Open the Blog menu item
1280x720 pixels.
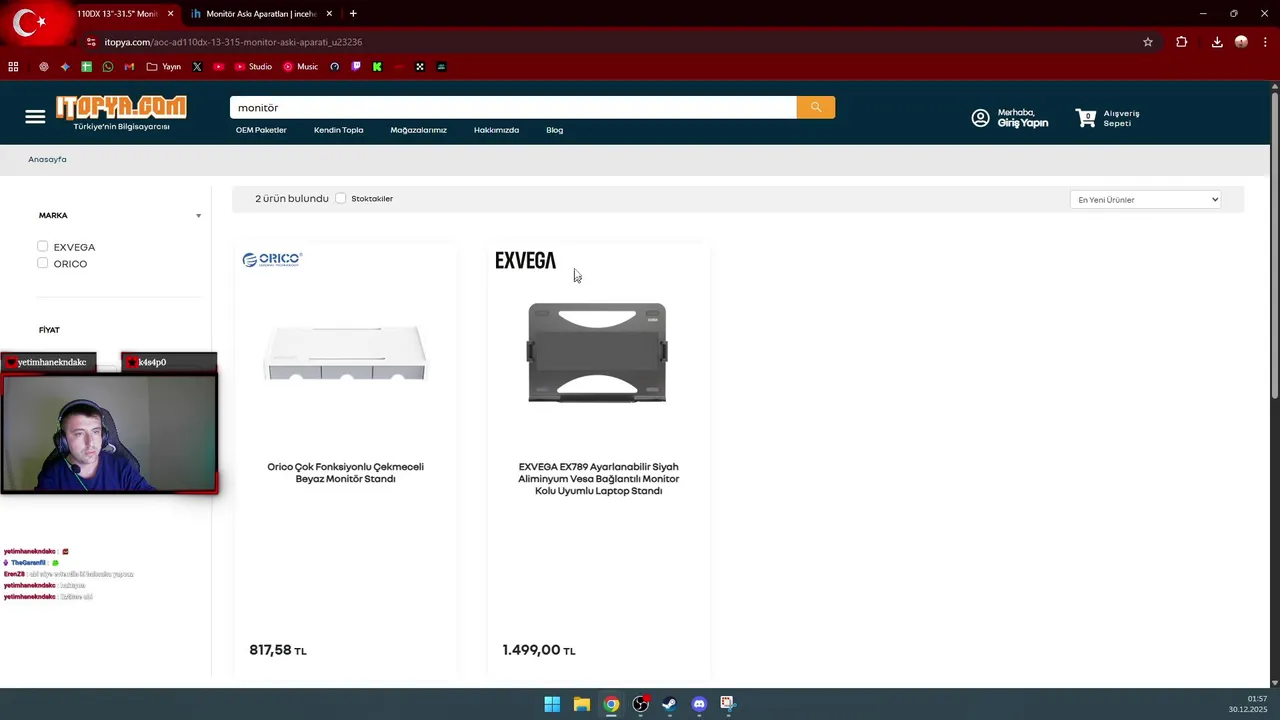point(554,130)
